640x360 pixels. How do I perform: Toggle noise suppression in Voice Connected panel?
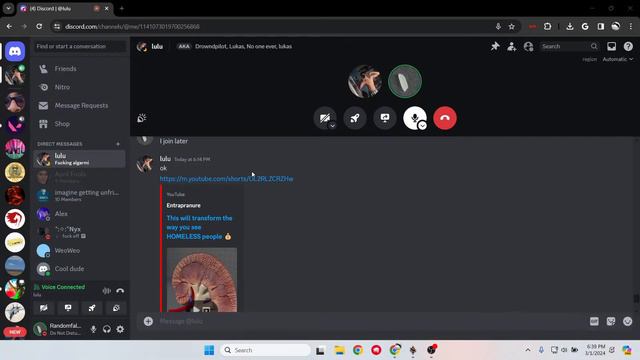[107, 291]
